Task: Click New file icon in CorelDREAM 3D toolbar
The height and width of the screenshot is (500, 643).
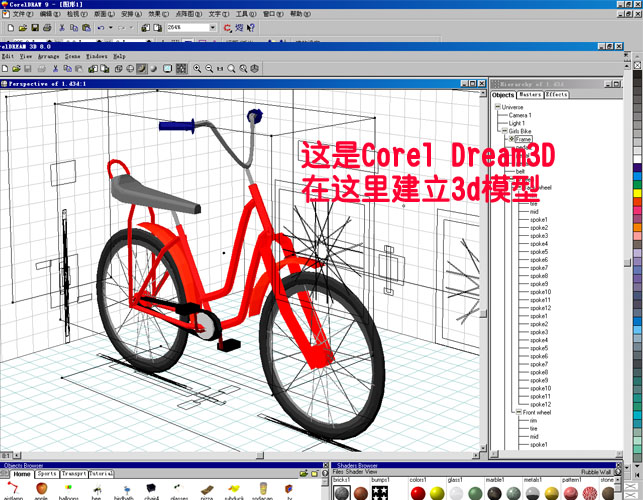Action: (5, 69)
